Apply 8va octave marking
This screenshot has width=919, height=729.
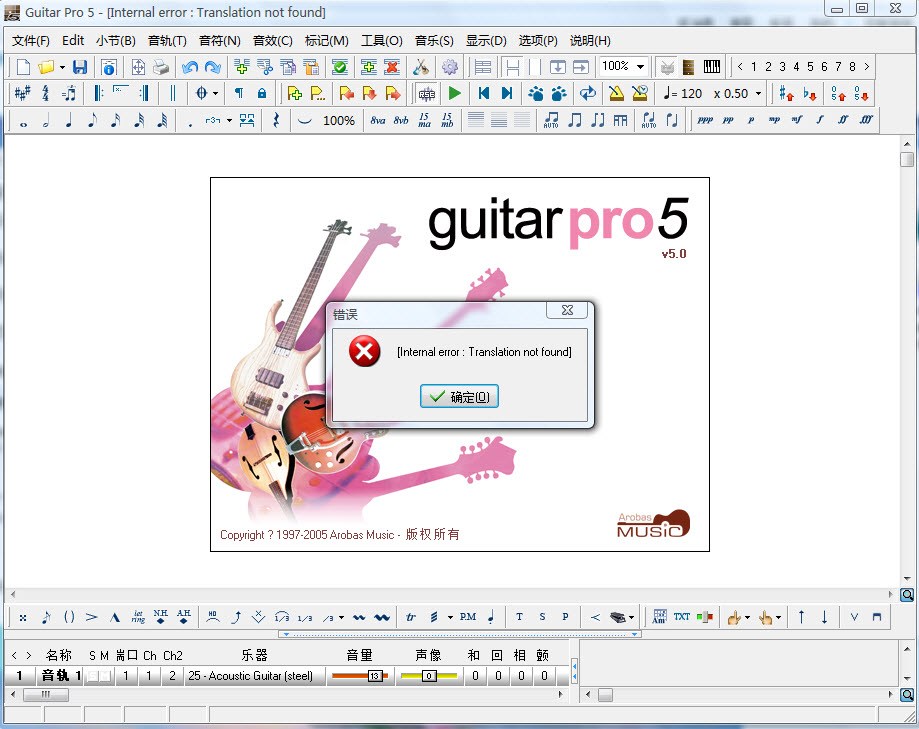click(378, 121)
